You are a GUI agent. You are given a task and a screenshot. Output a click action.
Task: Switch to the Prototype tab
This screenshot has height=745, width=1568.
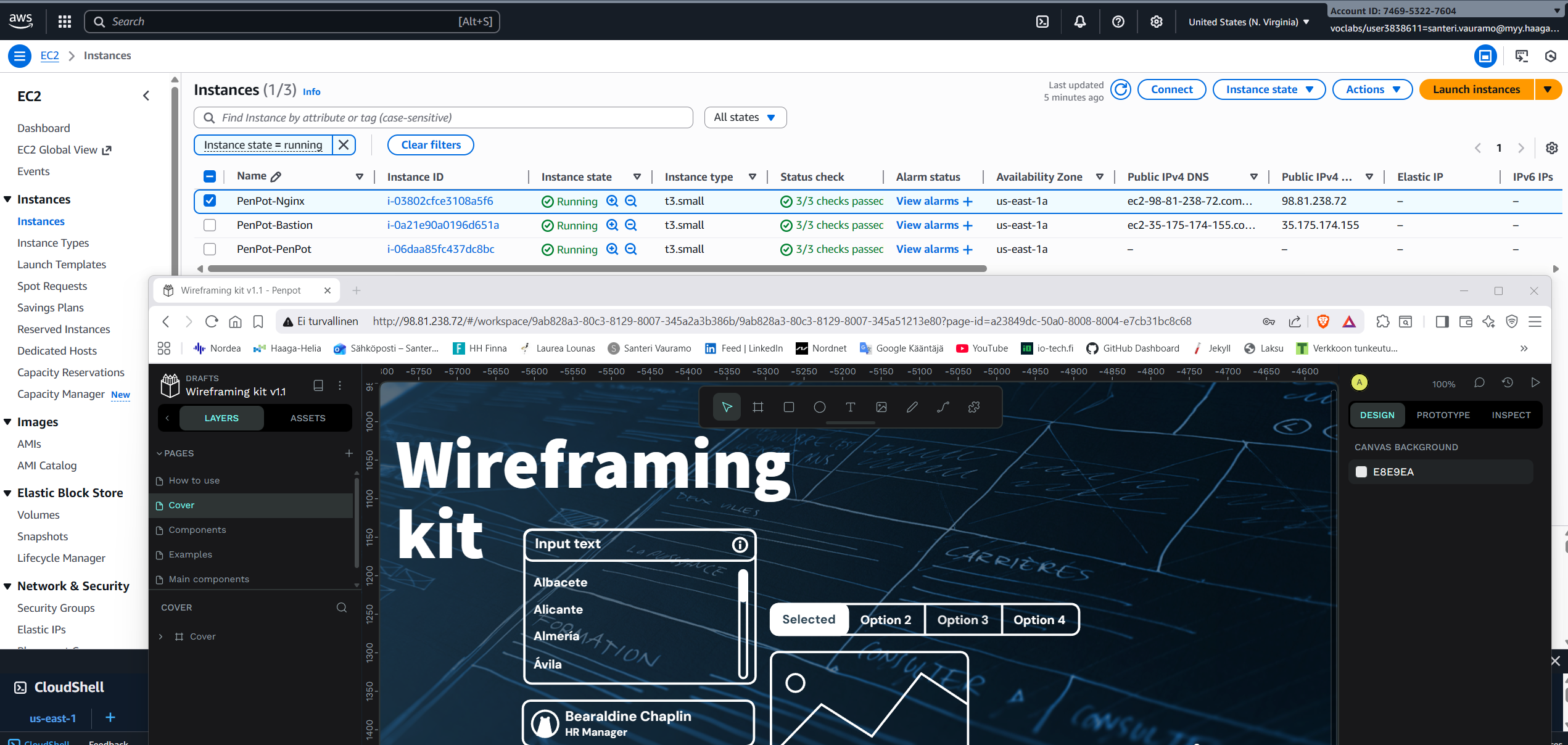pyautogui.click(x=1443, y=415)
